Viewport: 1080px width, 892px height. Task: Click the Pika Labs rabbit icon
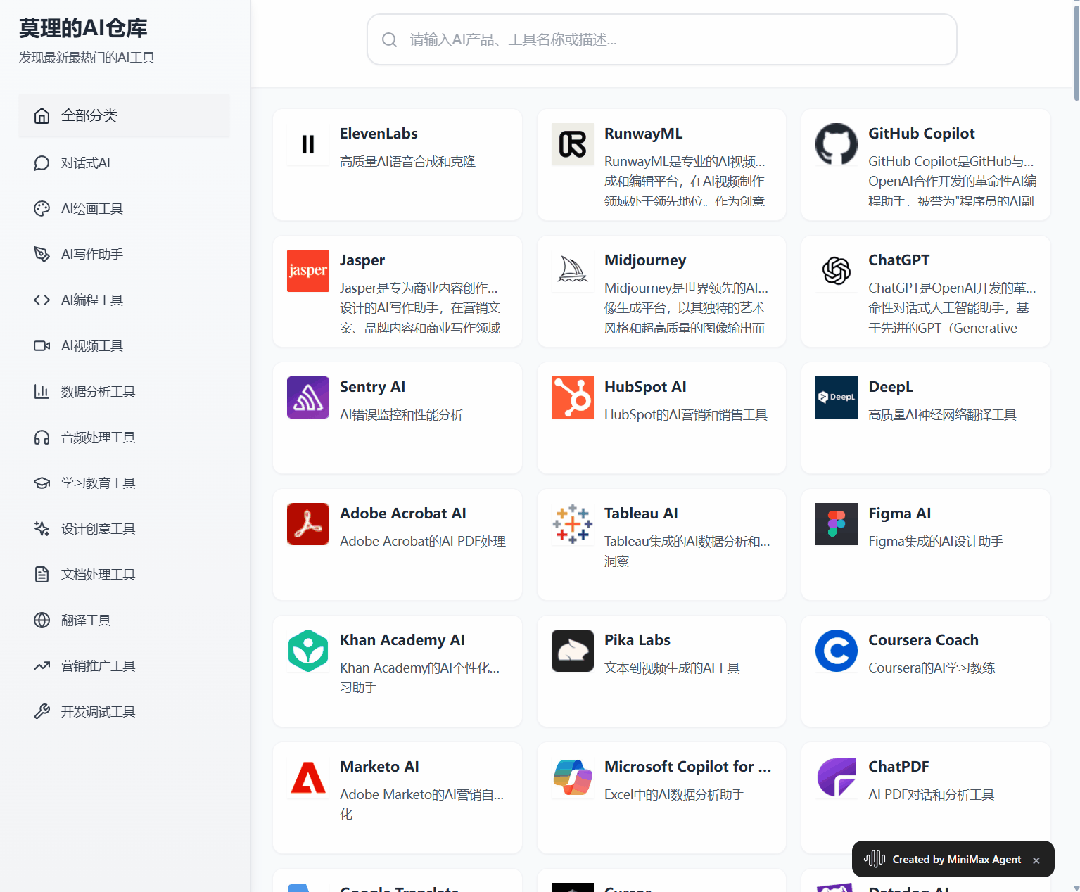(572, 651)
